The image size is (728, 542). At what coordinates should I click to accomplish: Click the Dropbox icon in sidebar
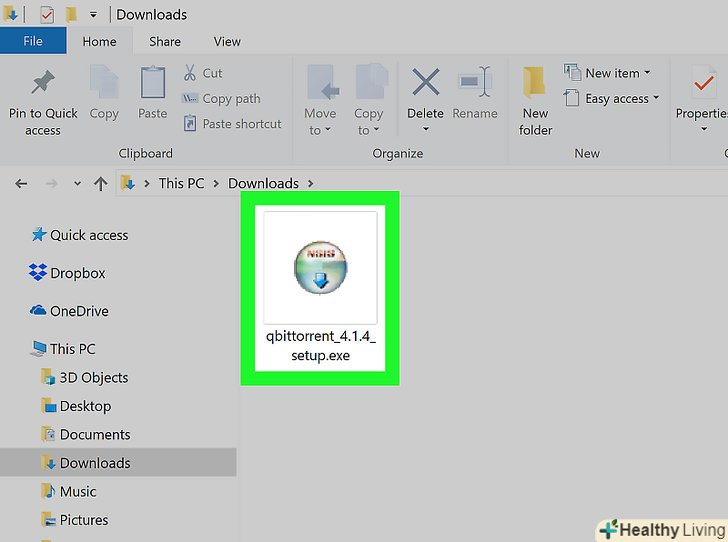38,272
